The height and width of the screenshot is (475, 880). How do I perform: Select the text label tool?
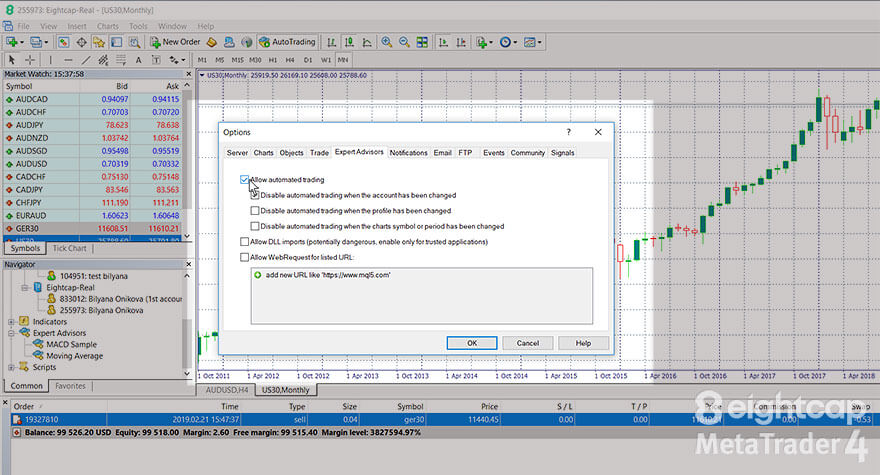[x=156, y=60]
